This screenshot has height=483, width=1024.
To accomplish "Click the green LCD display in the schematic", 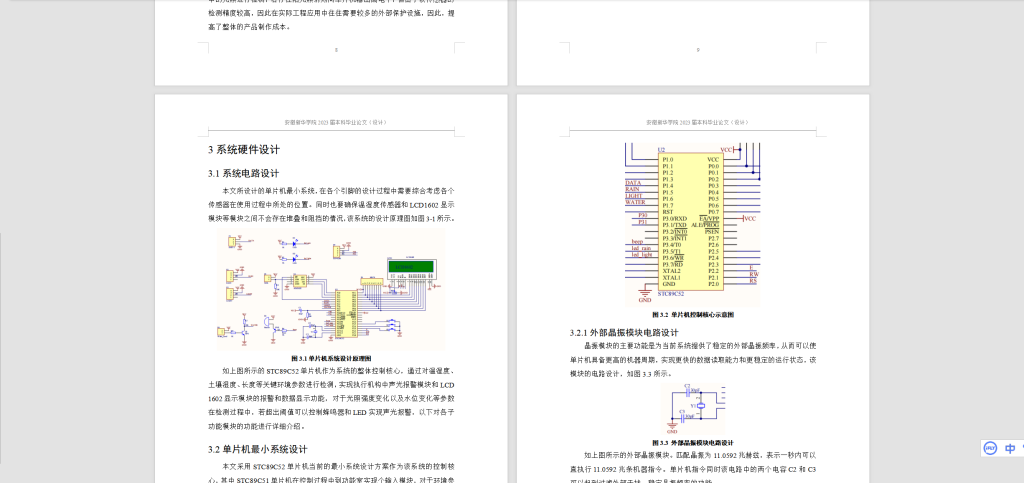I will click(x=411, y=267).
